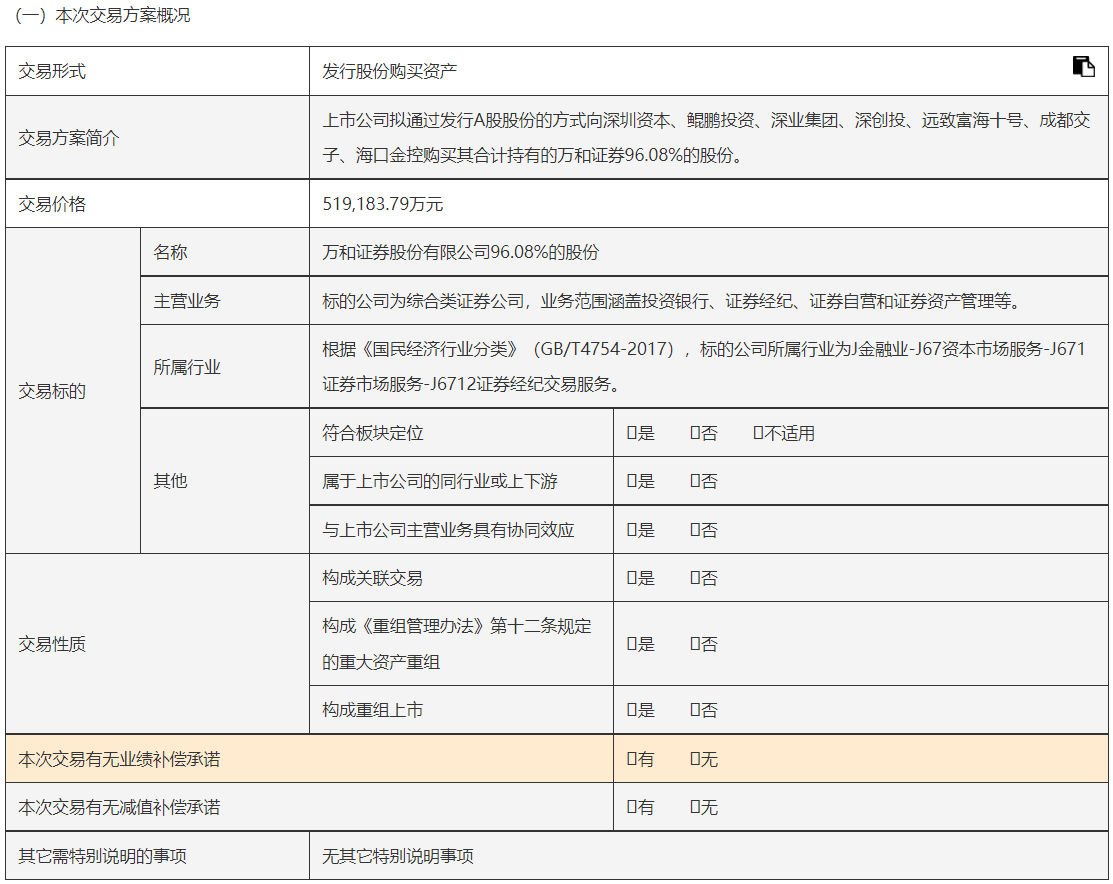The width and height of the screenshot is (1113, 884).
Task: Check 否 for 重大资产重组 row
Action: (695, 645)
